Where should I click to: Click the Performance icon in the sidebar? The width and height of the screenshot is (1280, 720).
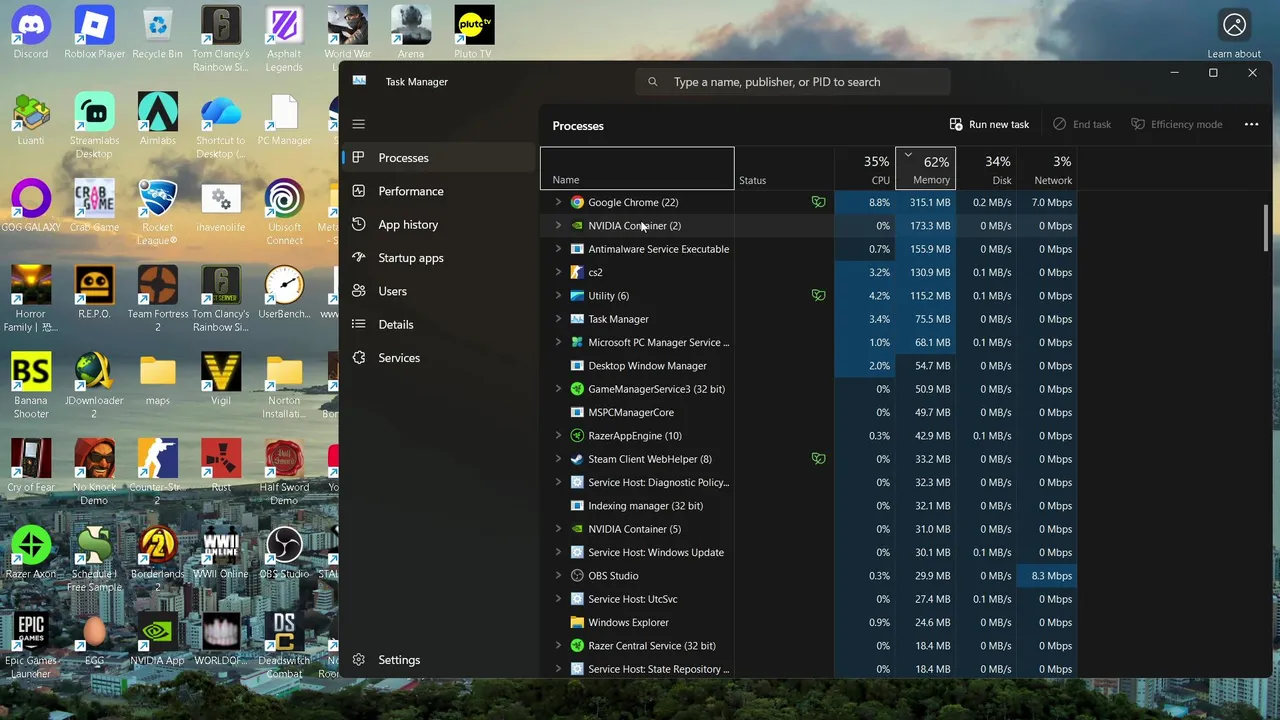[x=359, y=191]
